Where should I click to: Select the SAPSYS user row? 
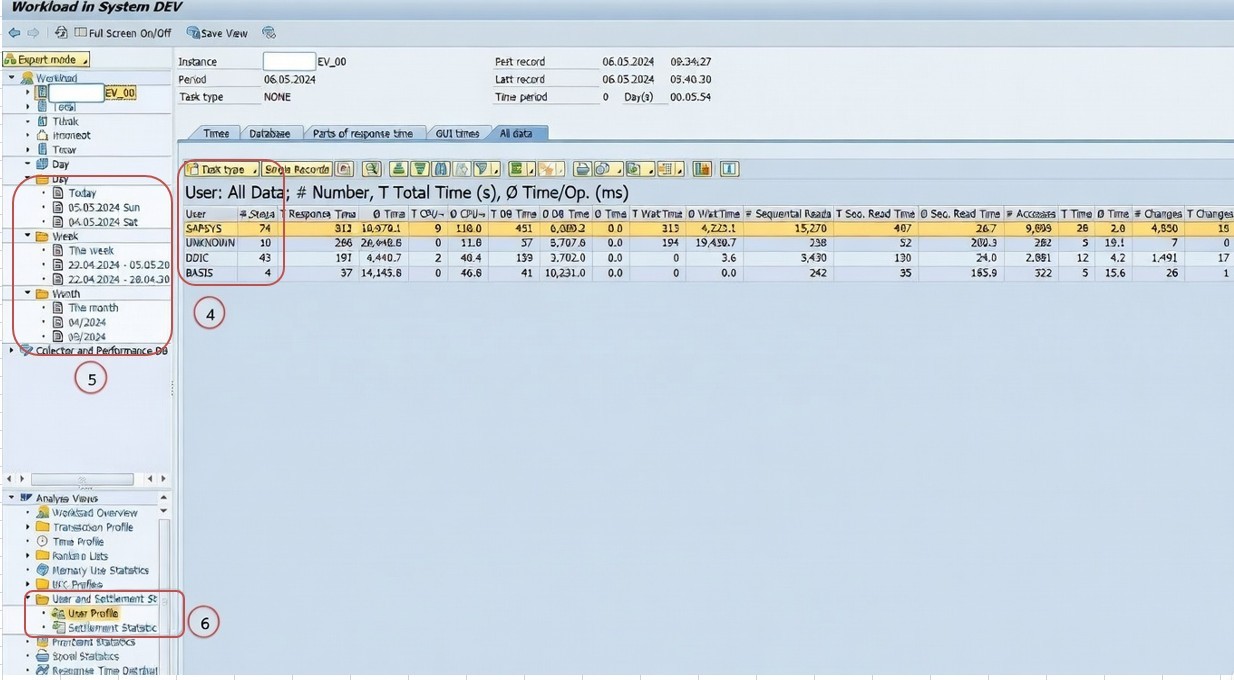pos(210,229)
